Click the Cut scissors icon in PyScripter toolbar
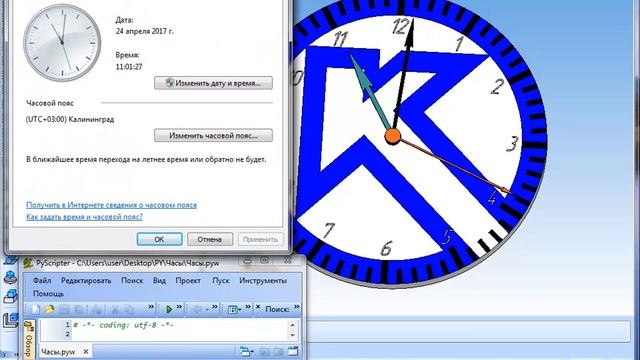Viewport: 640px width, 360px height. (116, 309)
